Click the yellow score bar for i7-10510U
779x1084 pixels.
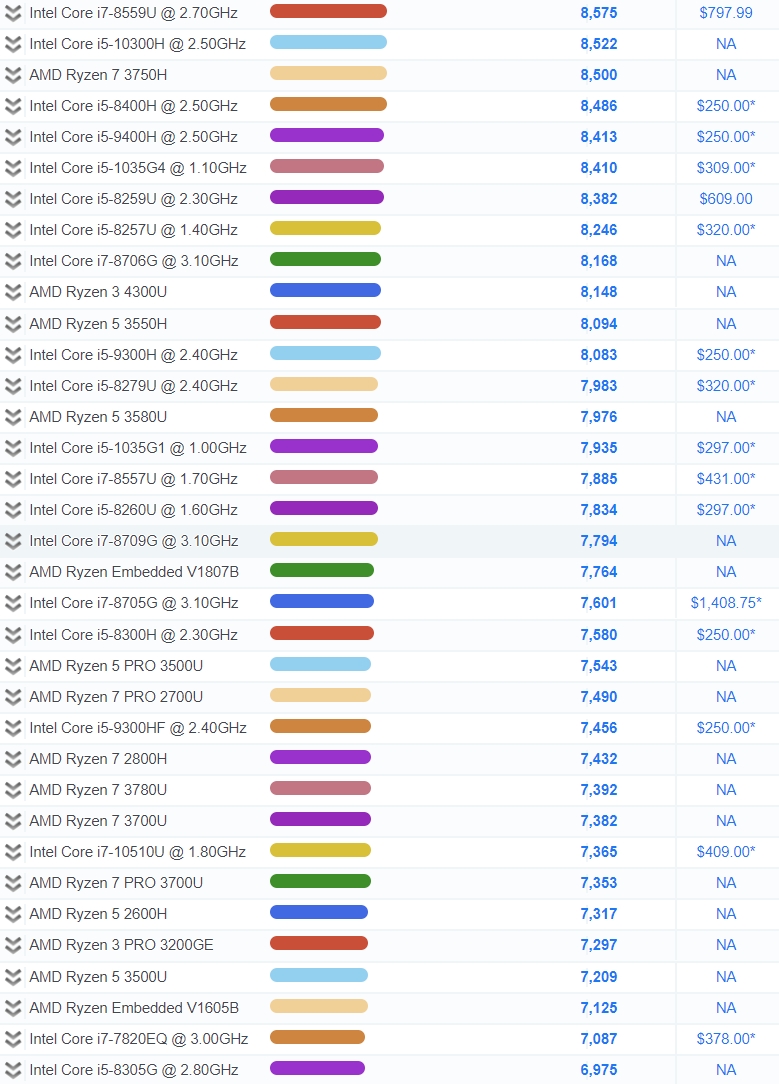tap(320, 850)
